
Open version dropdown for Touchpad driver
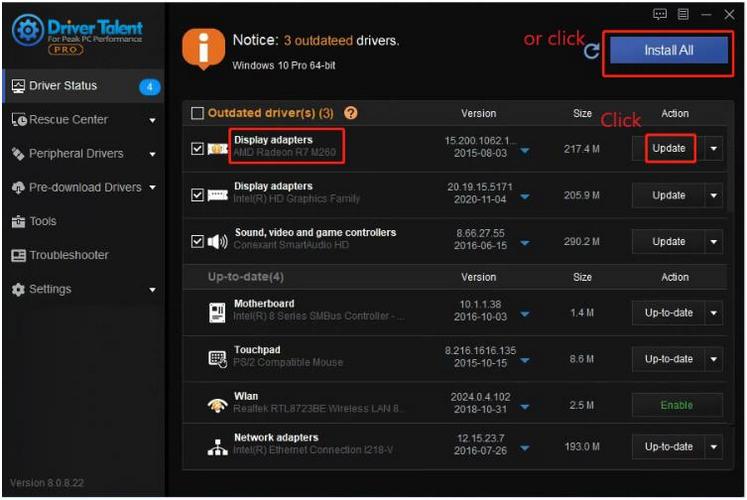(x=525, y=360)
